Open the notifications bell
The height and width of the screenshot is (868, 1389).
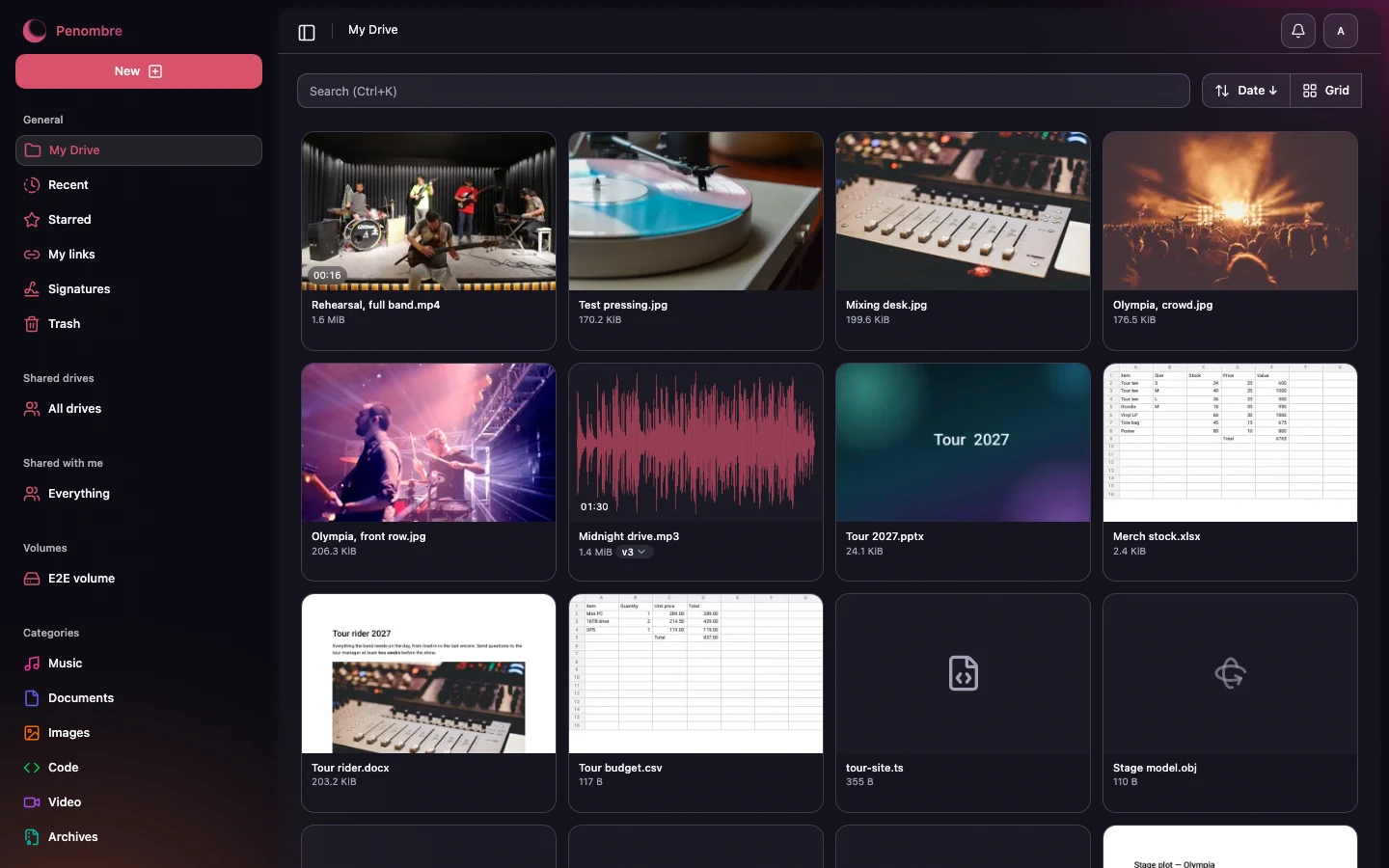point(1298,31)
